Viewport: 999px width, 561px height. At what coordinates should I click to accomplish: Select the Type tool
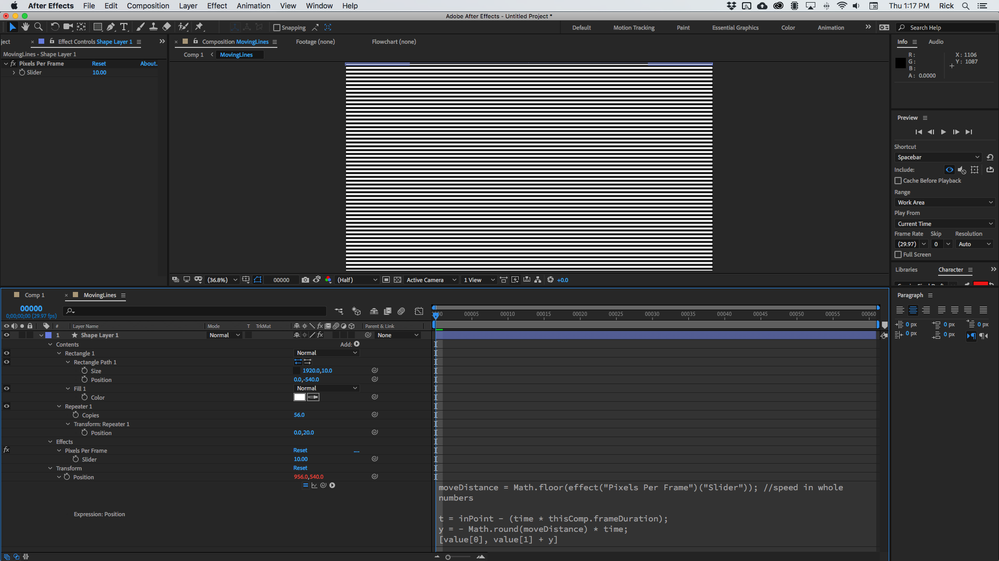(x=124, y=27)
